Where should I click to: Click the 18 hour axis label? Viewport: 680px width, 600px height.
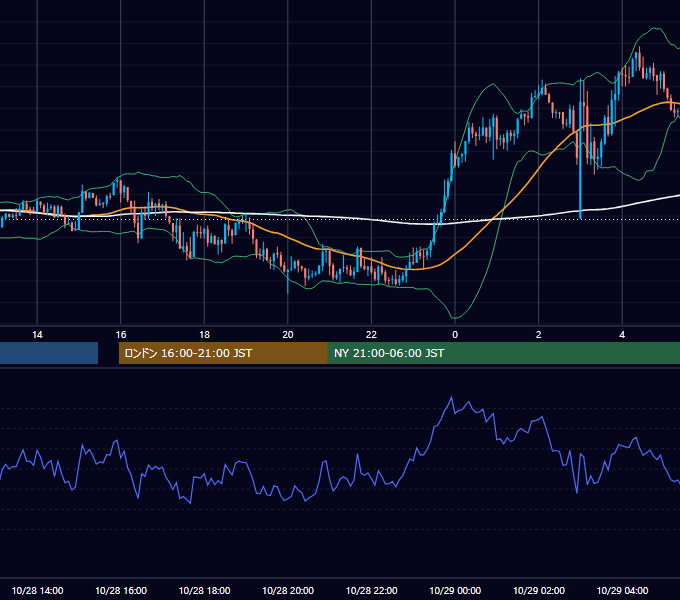[x=204, y=335]
